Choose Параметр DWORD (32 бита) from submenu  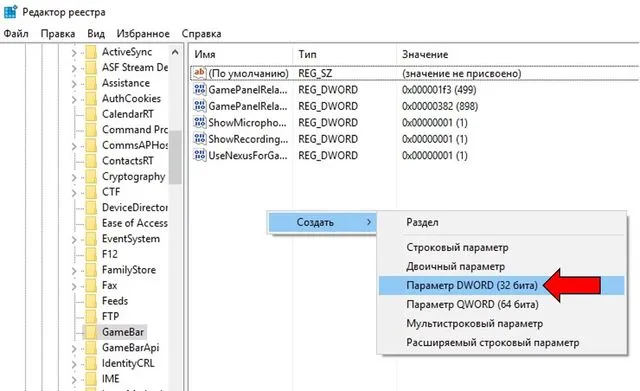click(501, 285)
